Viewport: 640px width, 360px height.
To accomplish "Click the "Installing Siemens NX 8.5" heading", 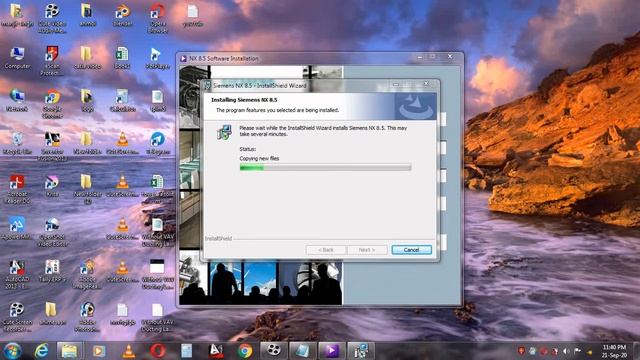I will pos(244,100).
